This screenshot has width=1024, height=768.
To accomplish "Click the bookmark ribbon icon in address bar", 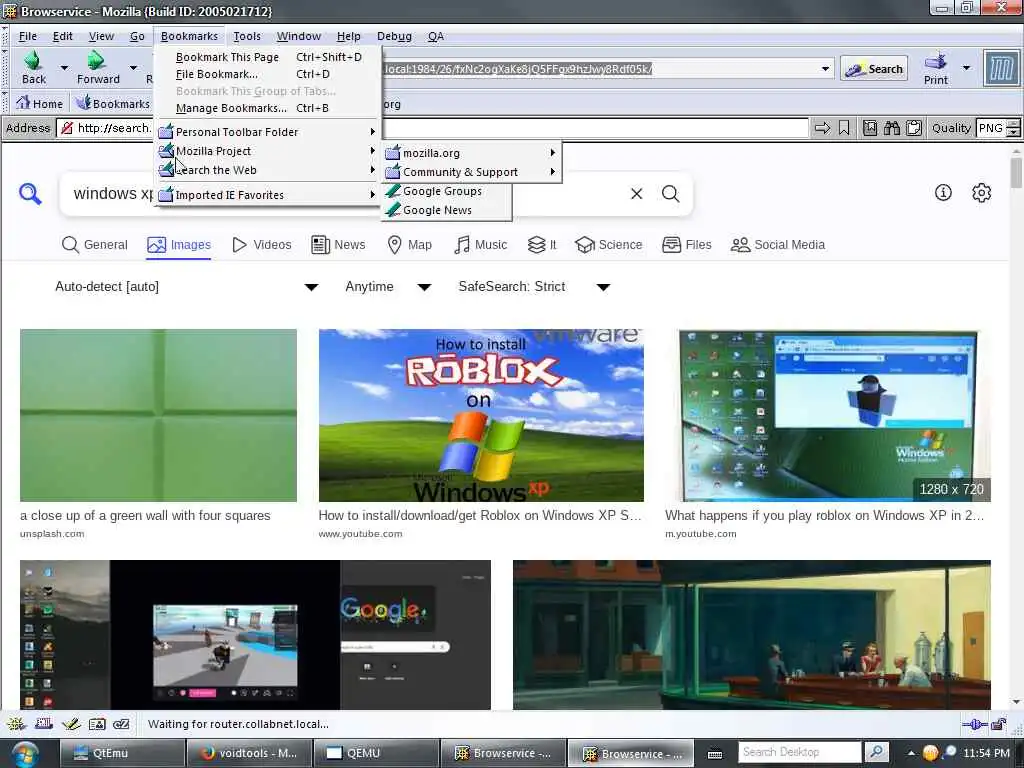I will point(844,128).
